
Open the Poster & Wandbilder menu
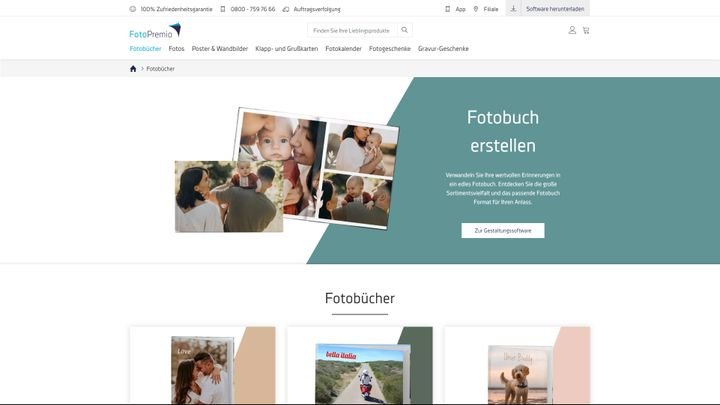(219, 49)
